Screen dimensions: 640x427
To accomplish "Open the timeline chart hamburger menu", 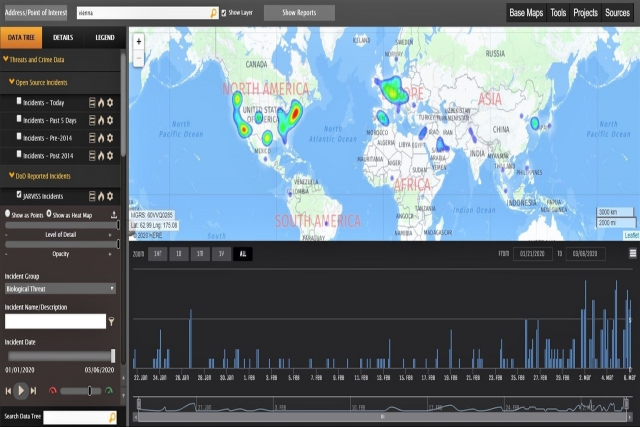I will click(x=633, y=254).
